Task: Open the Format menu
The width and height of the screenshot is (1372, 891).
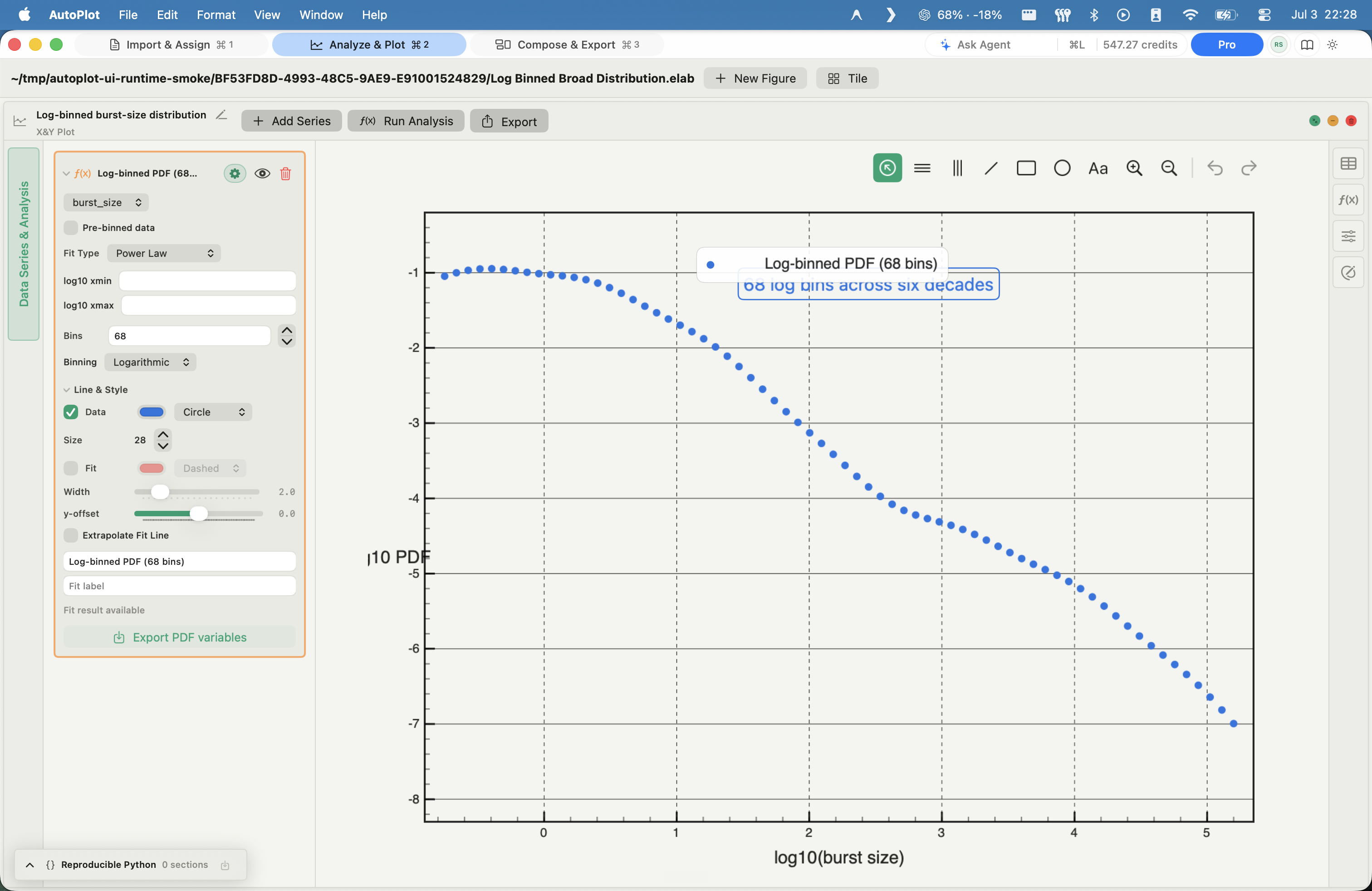Action: click(216, 15)
